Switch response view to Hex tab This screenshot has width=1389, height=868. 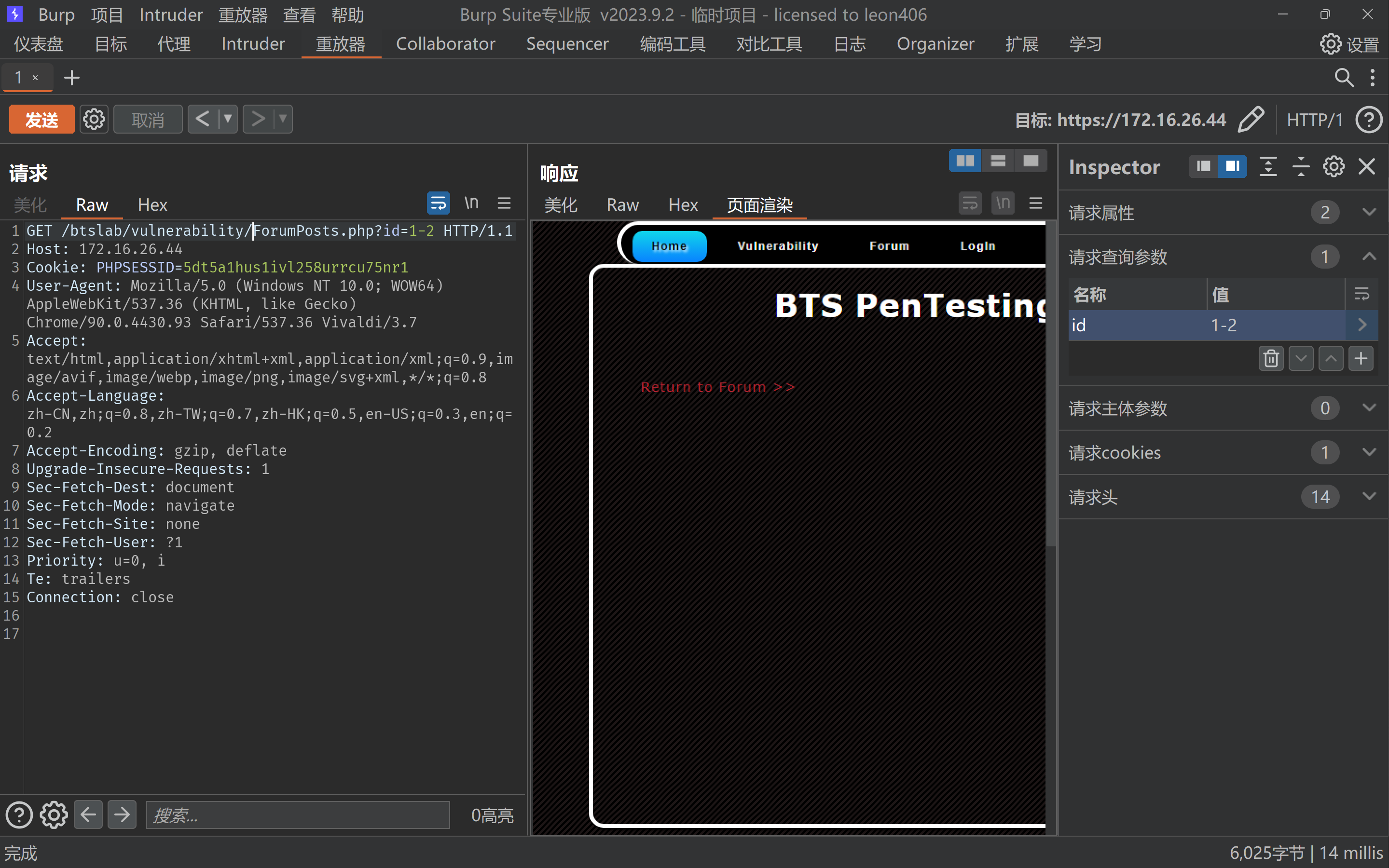[x=682, y=205]
